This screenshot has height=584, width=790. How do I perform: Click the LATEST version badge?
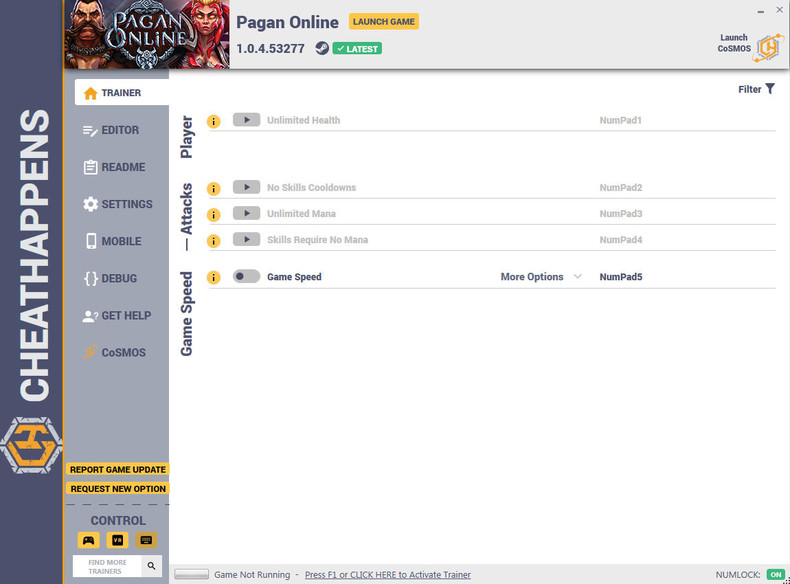[x=357, y=49]
